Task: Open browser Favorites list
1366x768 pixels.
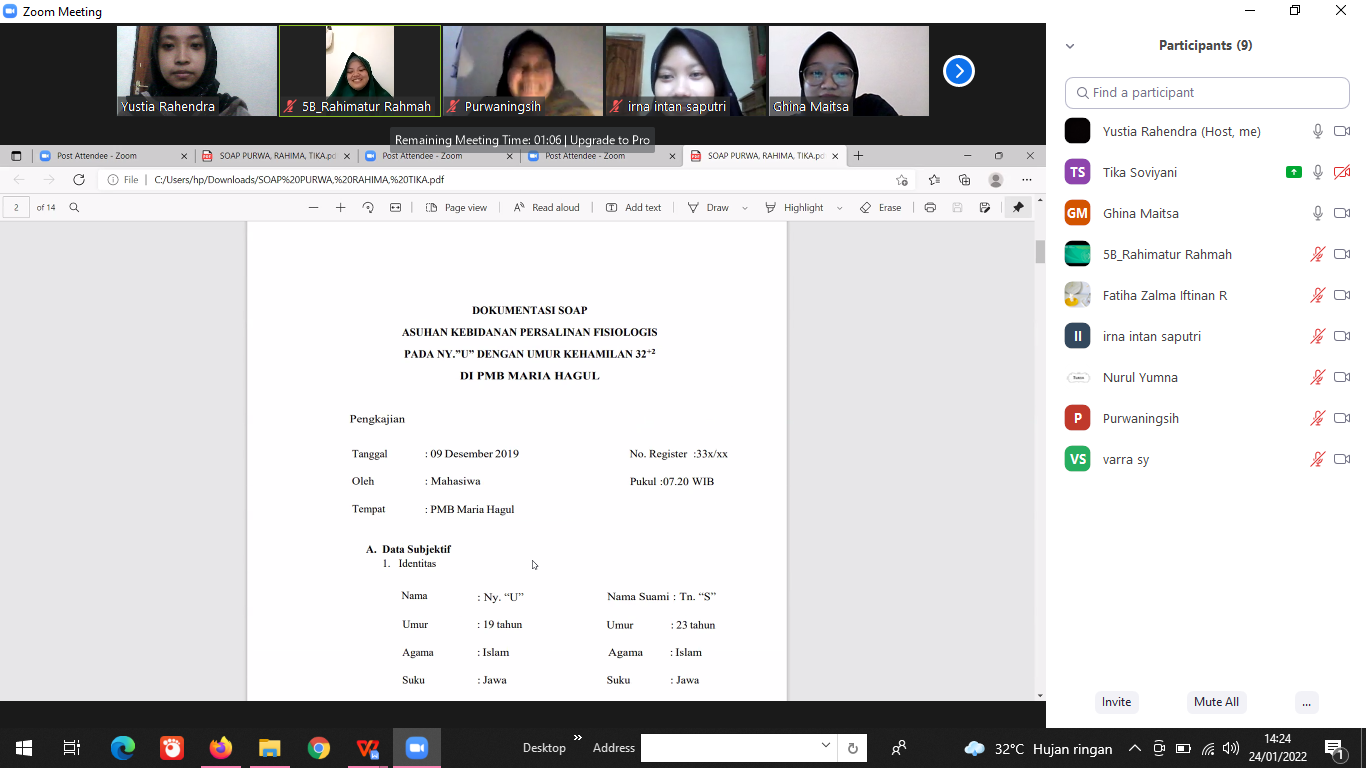Action: 934,180
